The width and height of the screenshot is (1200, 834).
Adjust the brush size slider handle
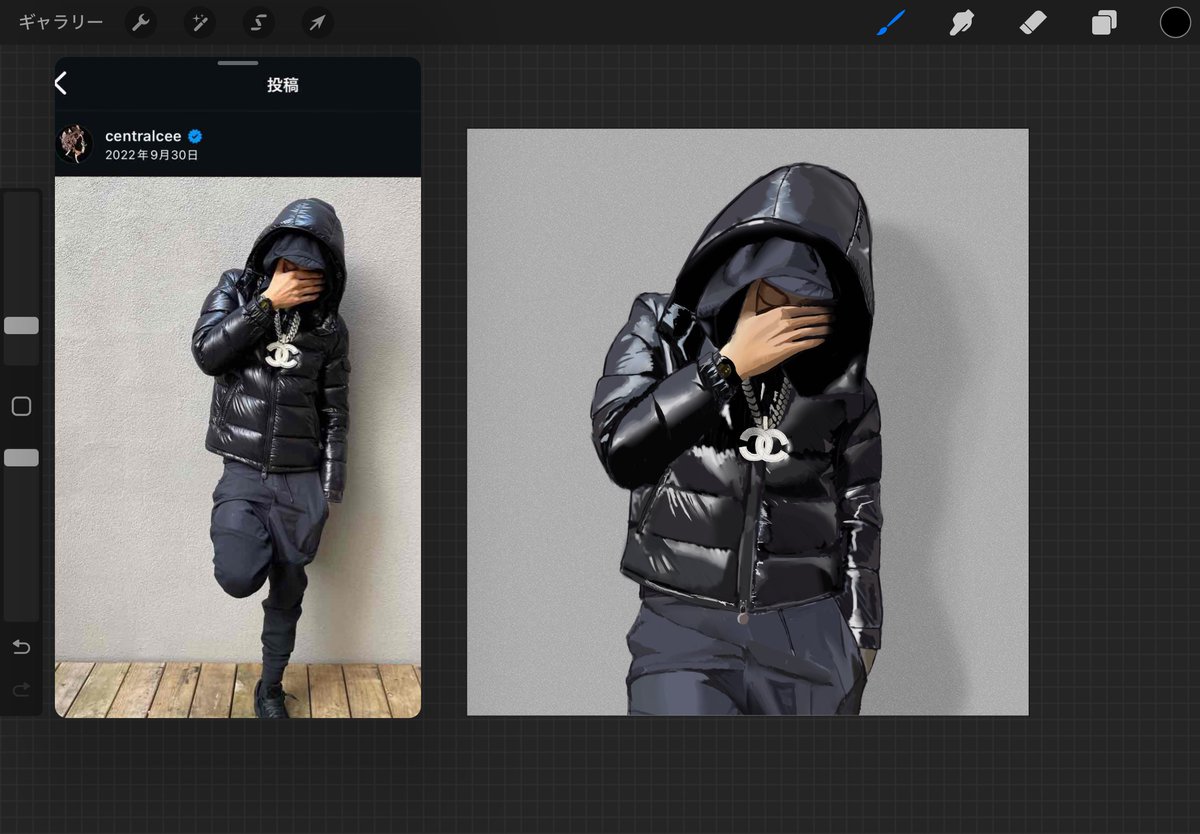click(x=21, y=326)
